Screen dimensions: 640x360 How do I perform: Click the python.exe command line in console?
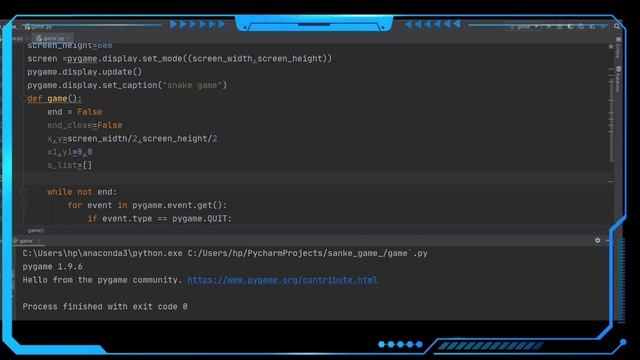(225, 253)
